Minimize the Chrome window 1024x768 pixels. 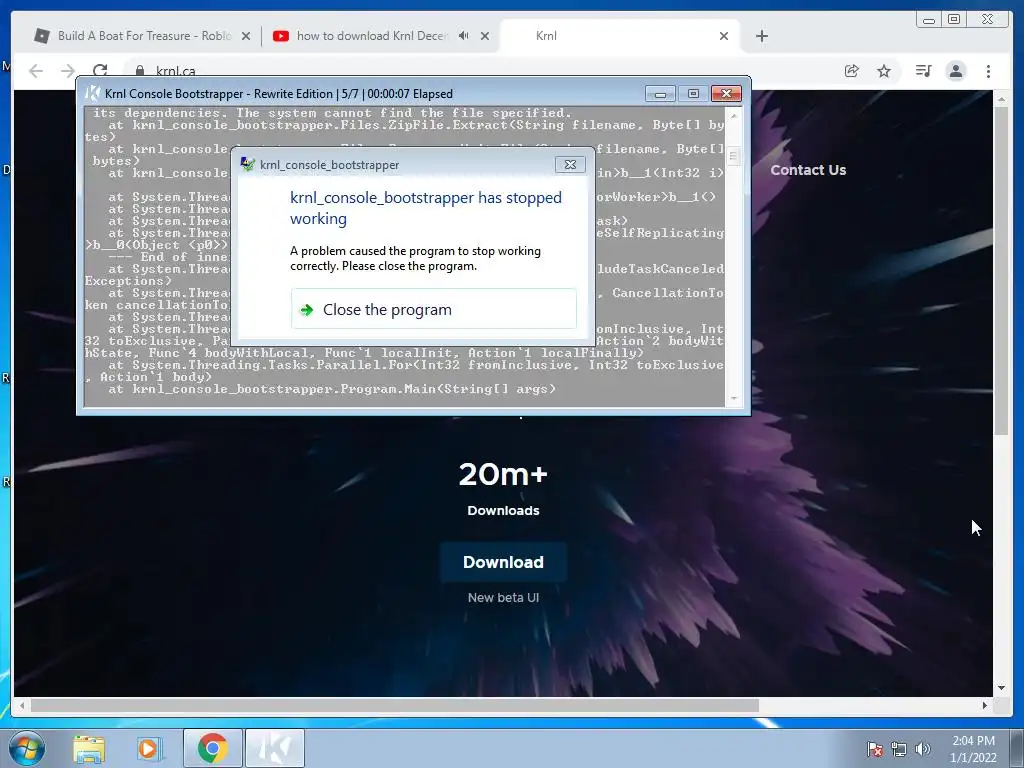tap(929, 20)
